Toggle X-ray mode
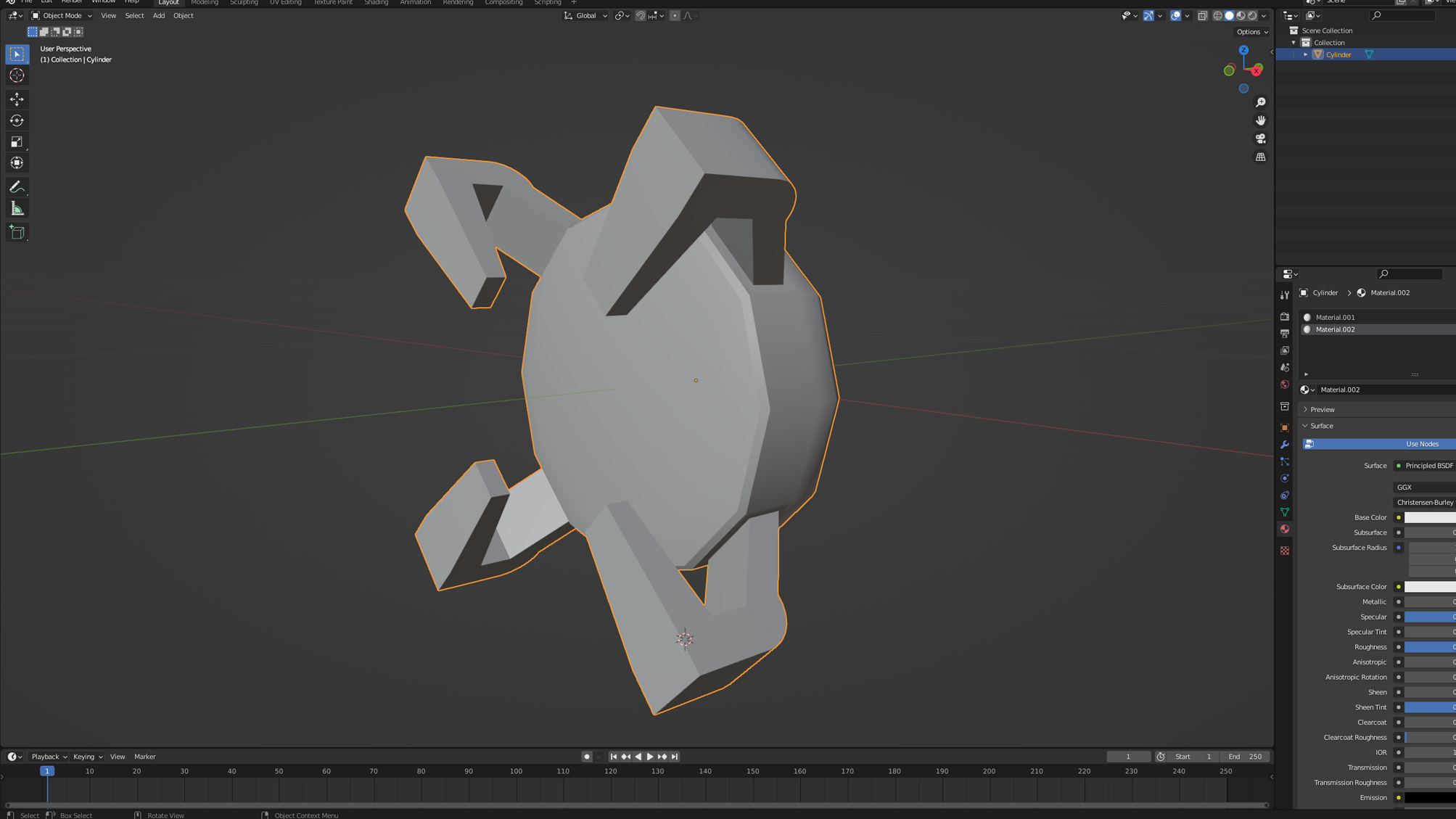Image resolution: width=1456 pixels, height=819 pixels. coord(1202,15)
